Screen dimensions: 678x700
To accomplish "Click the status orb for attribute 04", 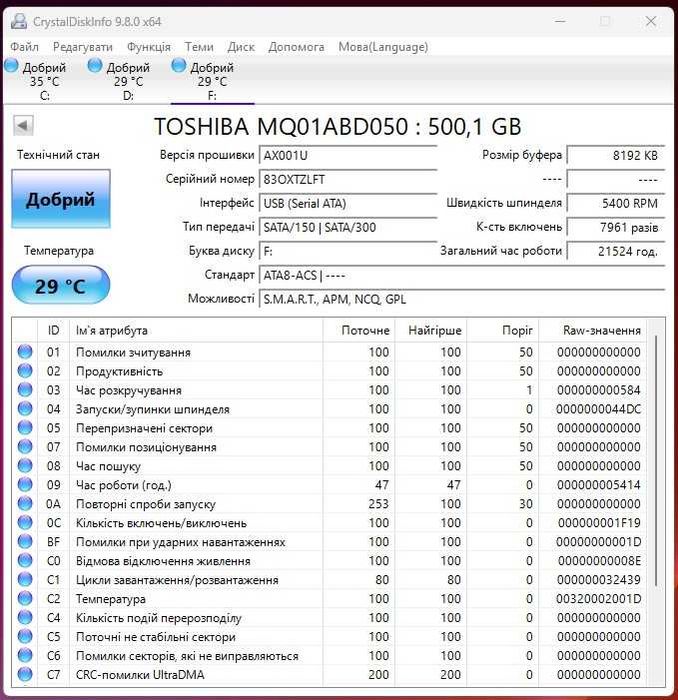I will tap(25, 408).
